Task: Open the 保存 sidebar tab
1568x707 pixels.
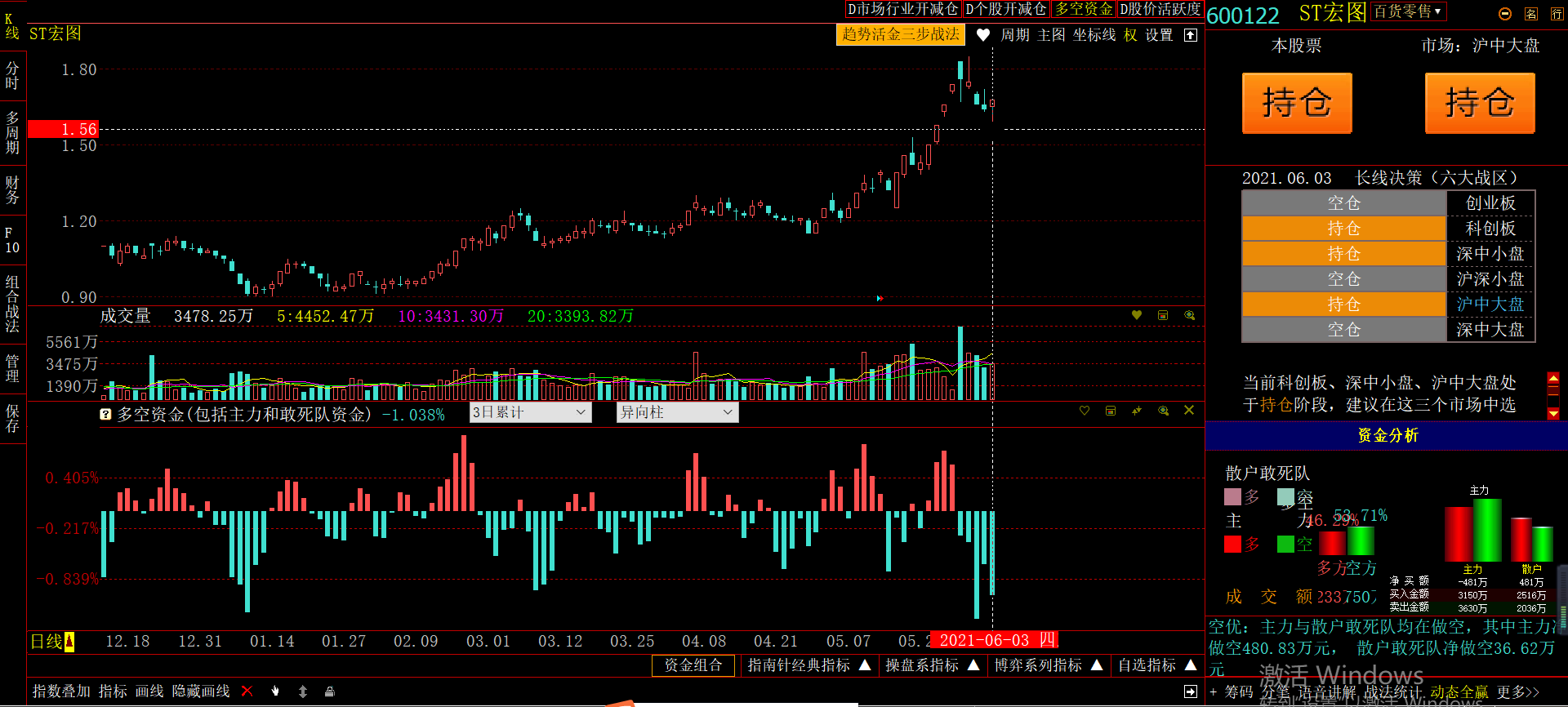Action: coord(12,419)
